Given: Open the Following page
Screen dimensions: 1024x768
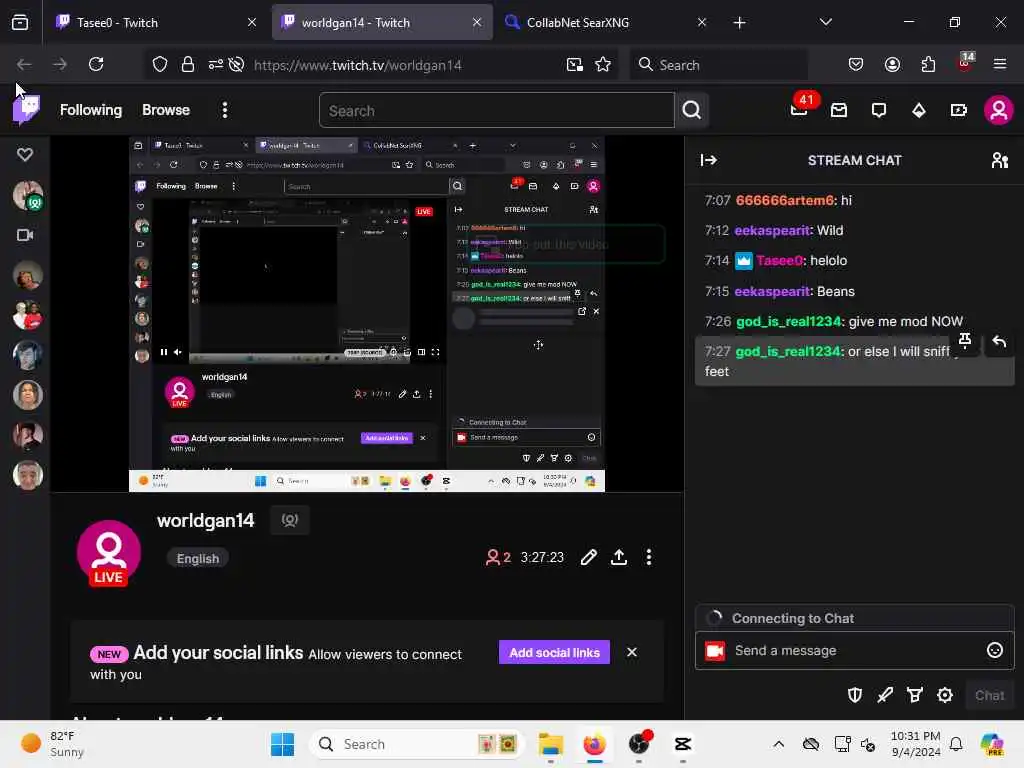Looking at the screenshot, I should coord(91,110).
